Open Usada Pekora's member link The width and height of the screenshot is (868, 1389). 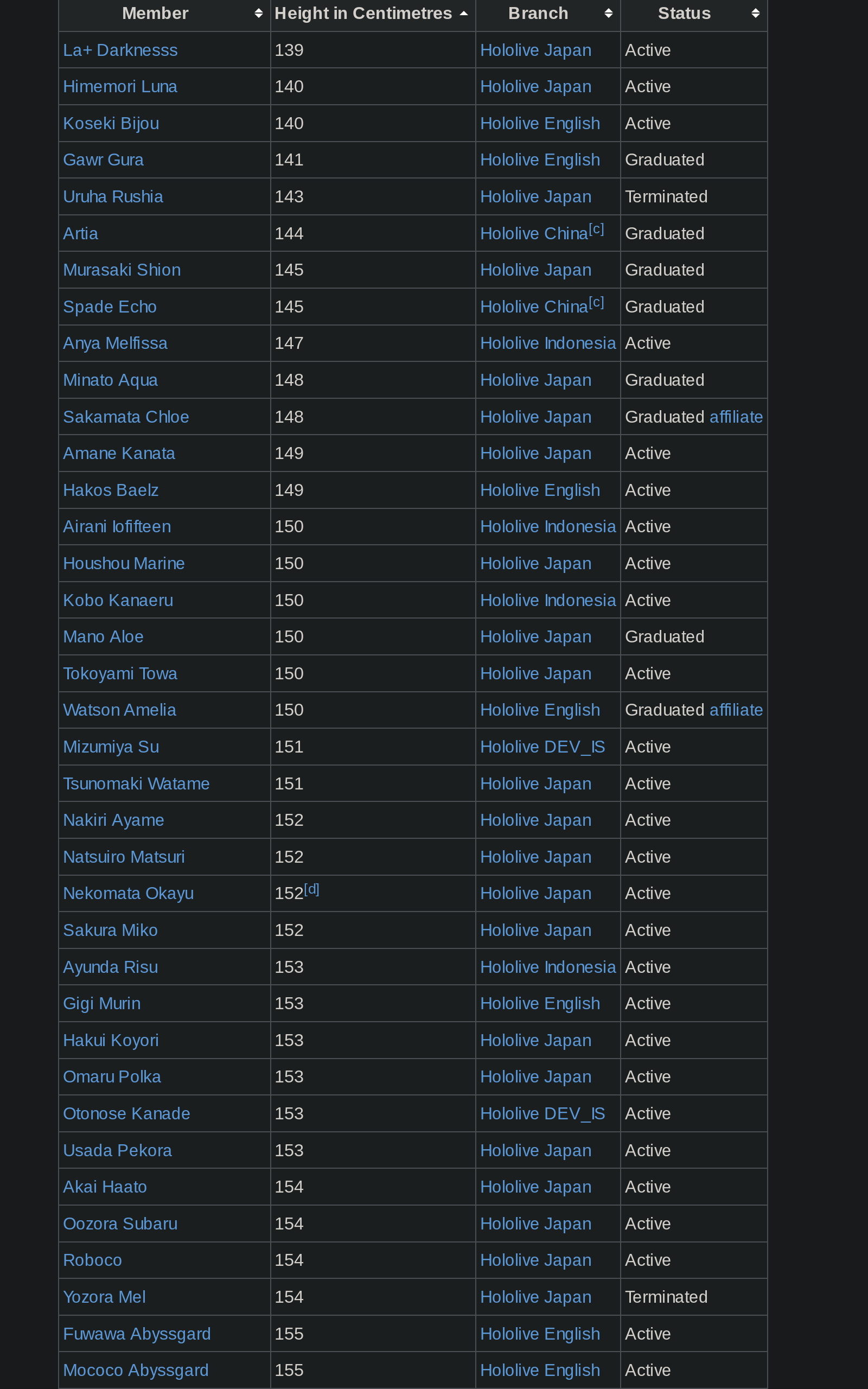click(x=117, y=1150)
